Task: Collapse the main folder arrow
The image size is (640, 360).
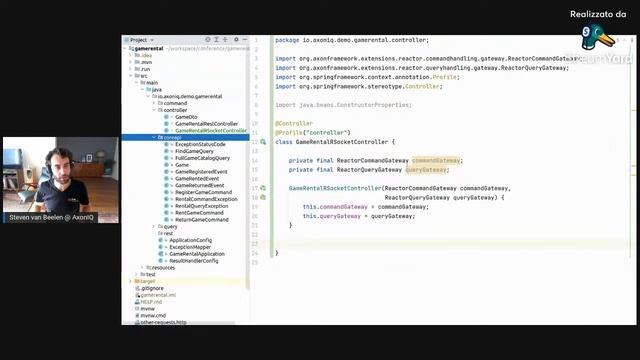Action: 136,82
